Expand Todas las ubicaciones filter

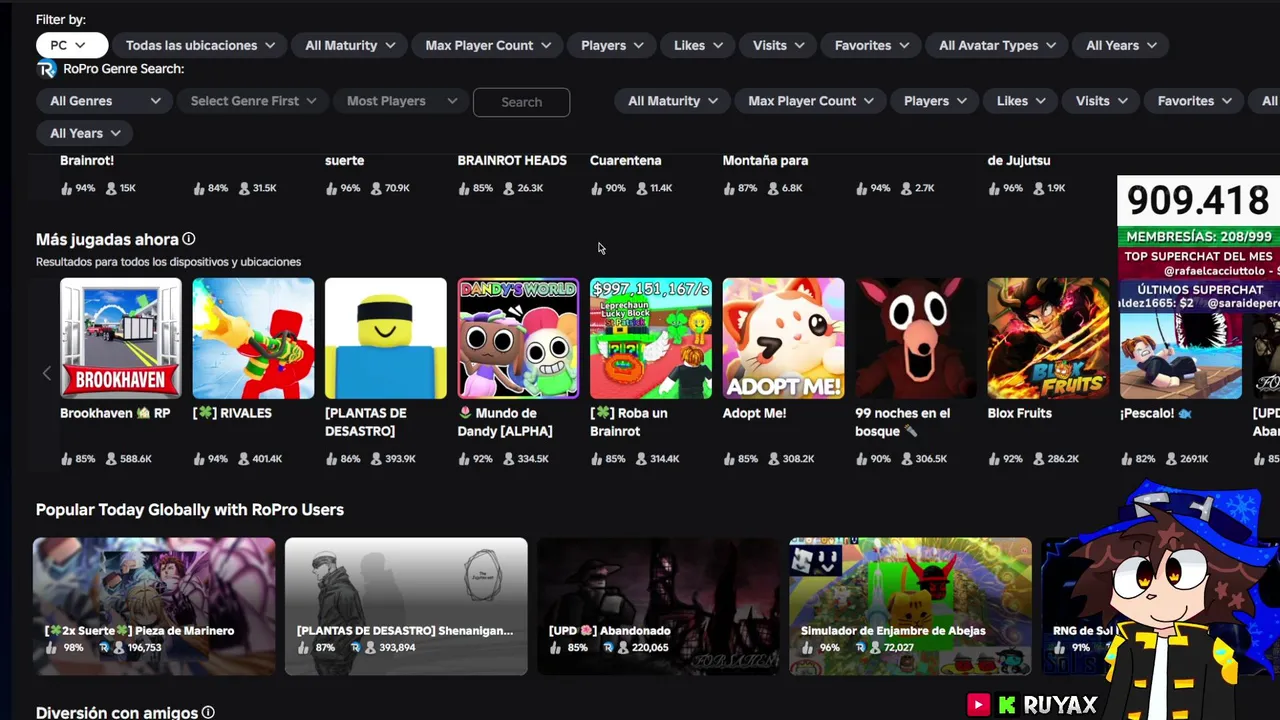[200, 45]
